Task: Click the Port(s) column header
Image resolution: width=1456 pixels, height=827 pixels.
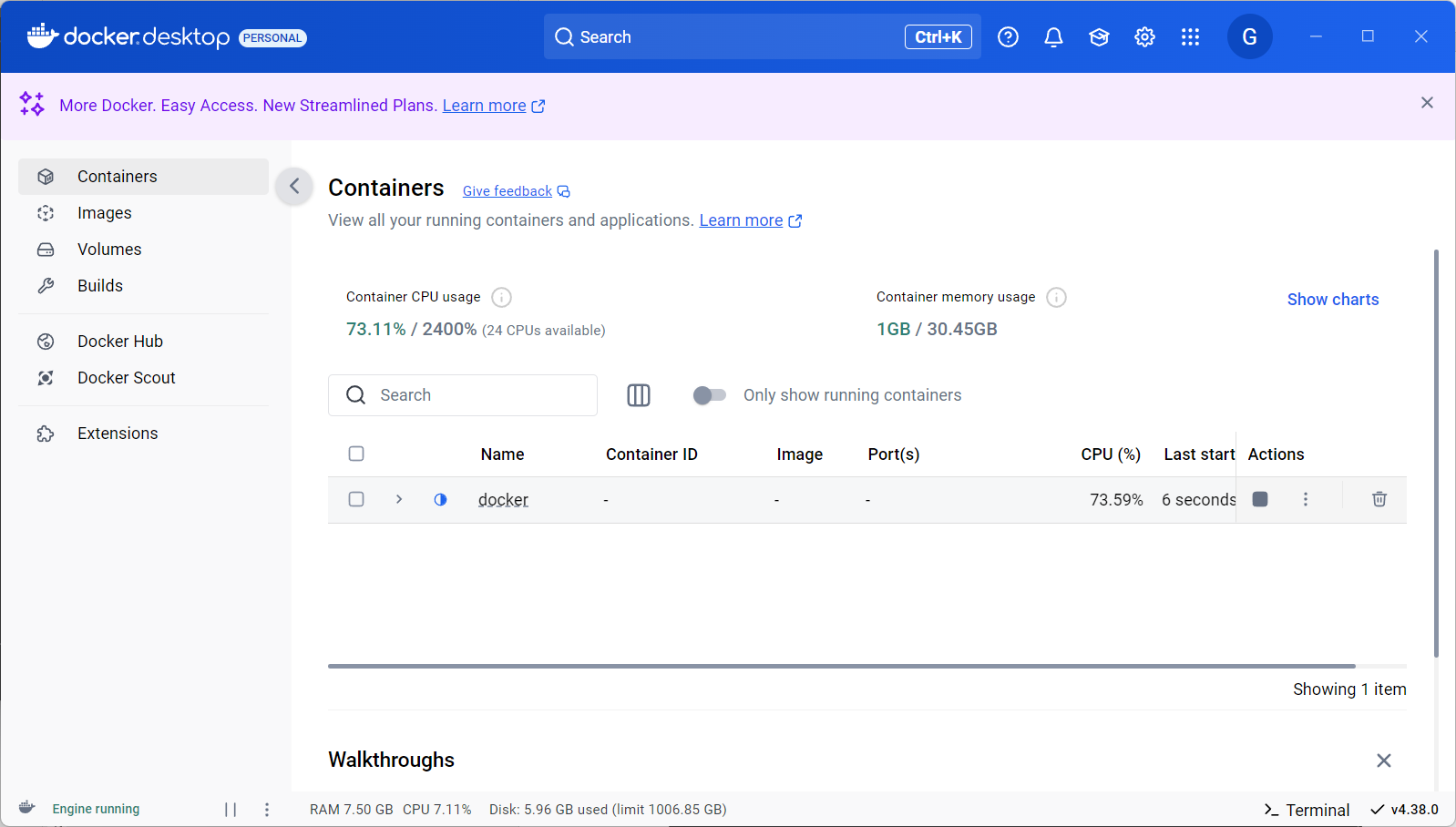Action: (x=893, y=454)
